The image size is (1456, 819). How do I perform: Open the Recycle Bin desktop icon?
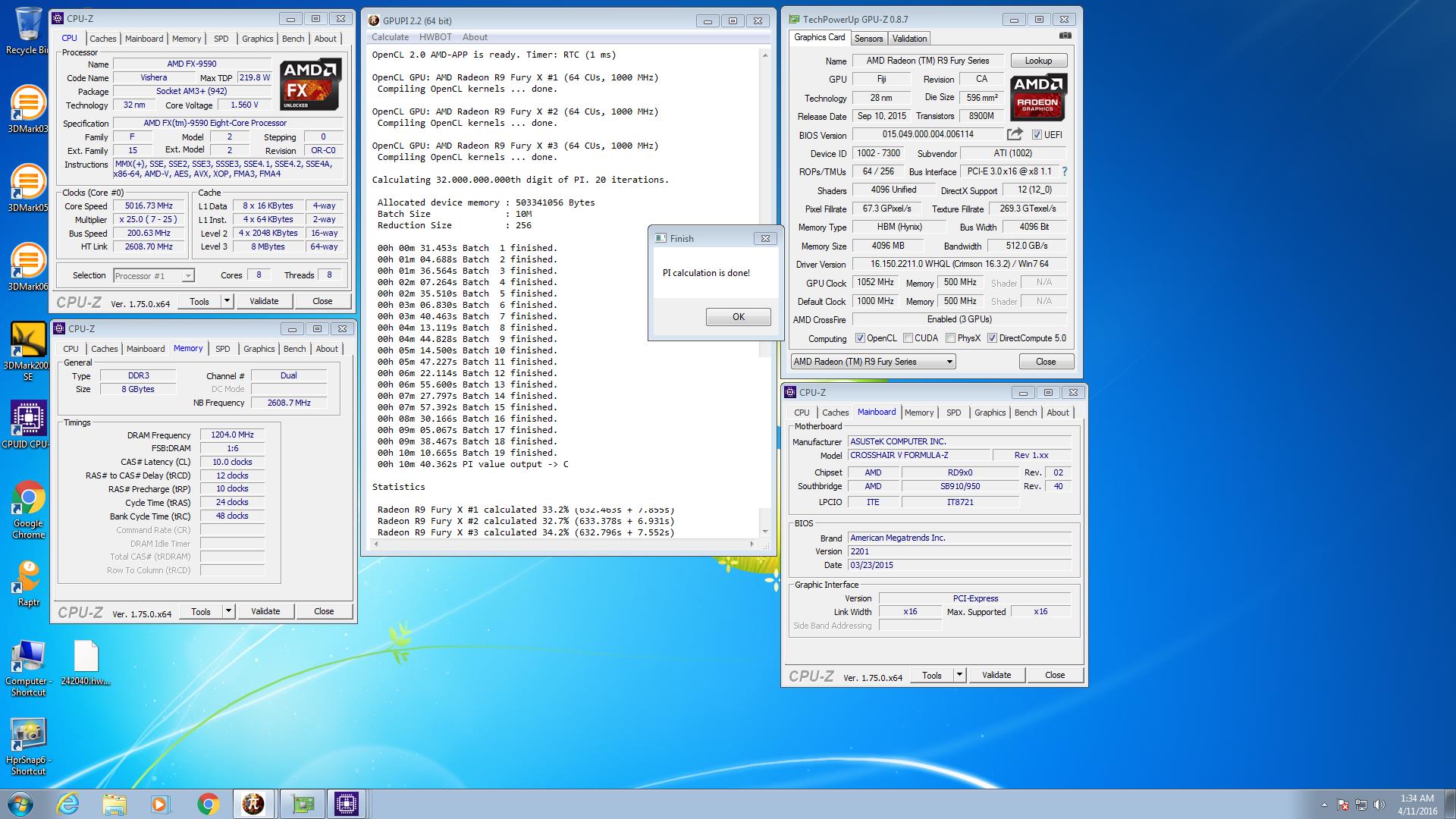point(27,30)
